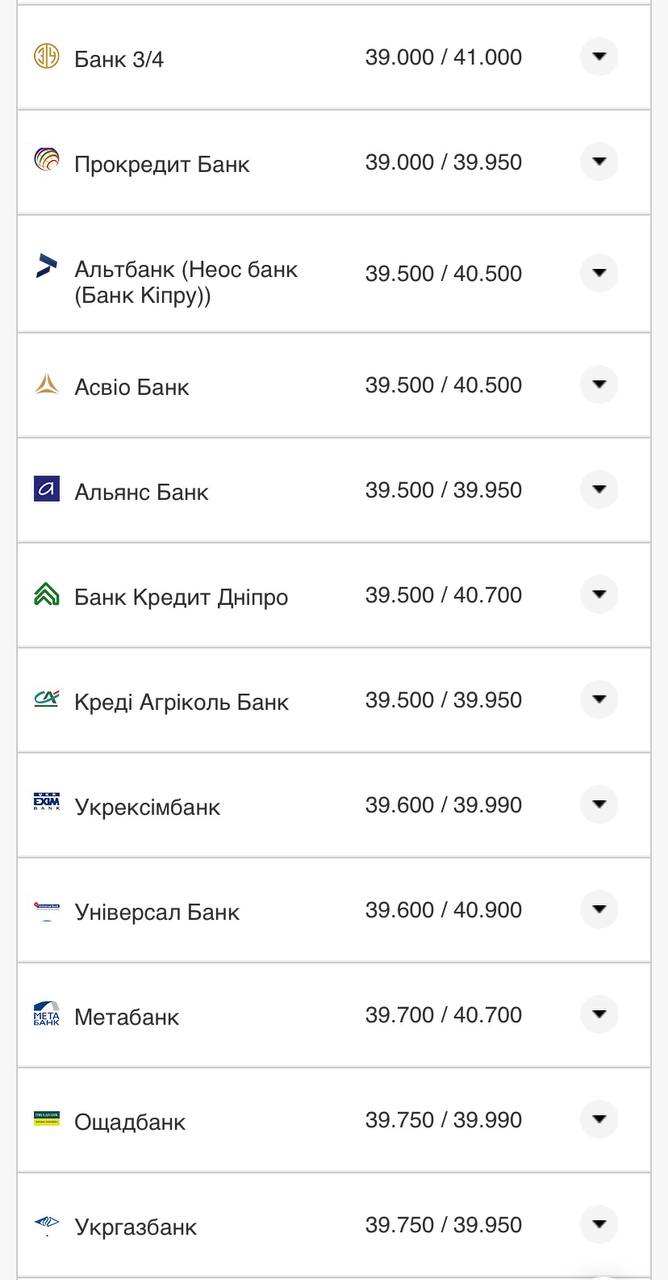Click the Метабанк rate 39.700 / 40.700
668x1280 pixels.
tap(443, 1015)
